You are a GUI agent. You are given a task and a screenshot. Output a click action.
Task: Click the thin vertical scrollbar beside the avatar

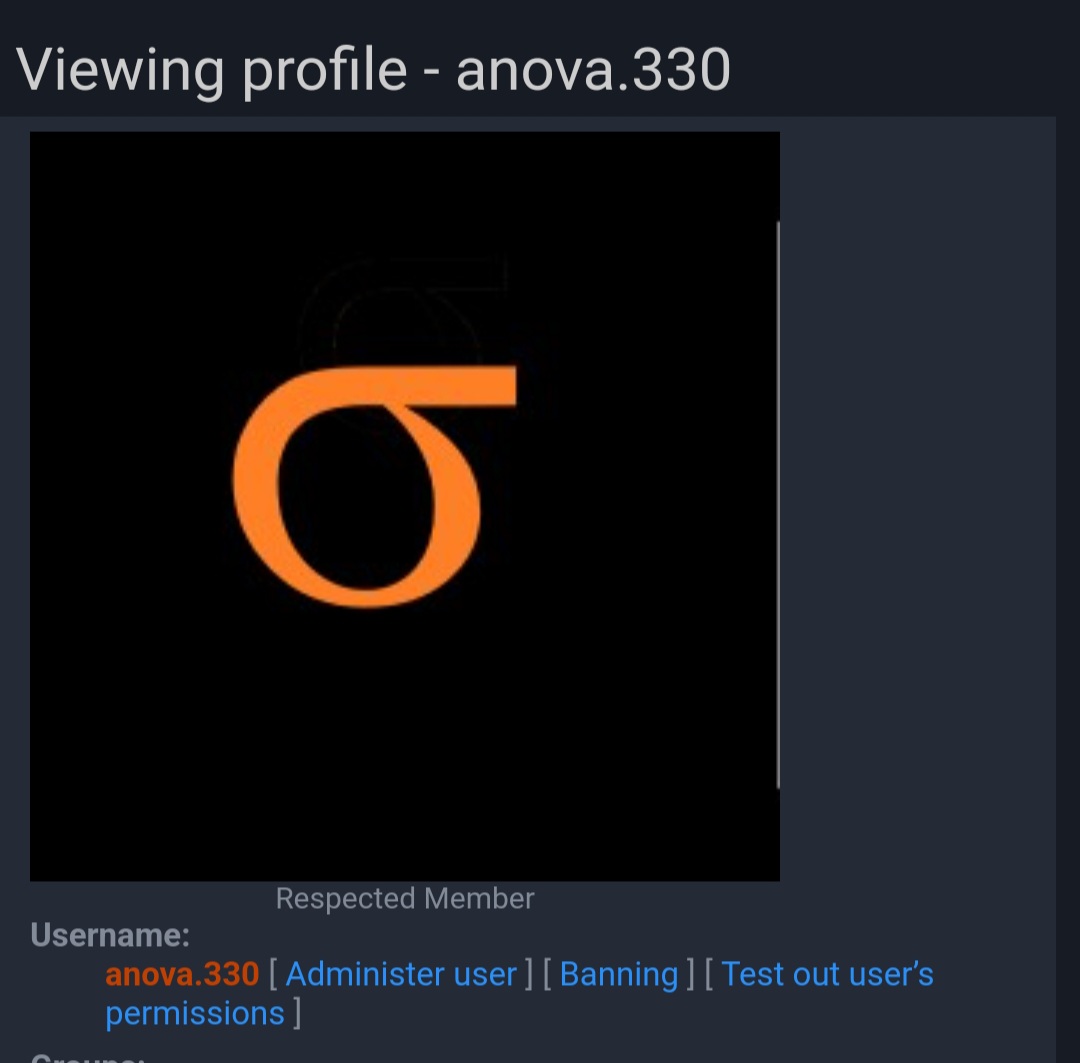click(778, 505)
